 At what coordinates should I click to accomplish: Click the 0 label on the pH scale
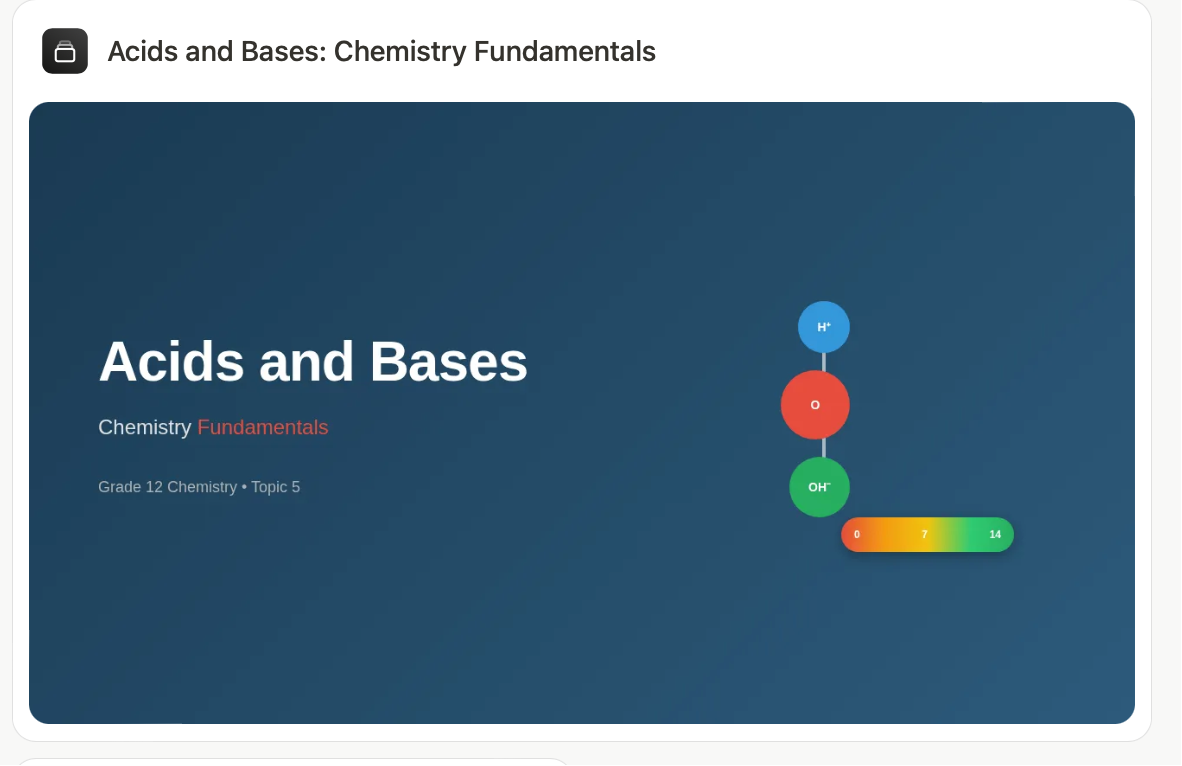coord(856,535)
